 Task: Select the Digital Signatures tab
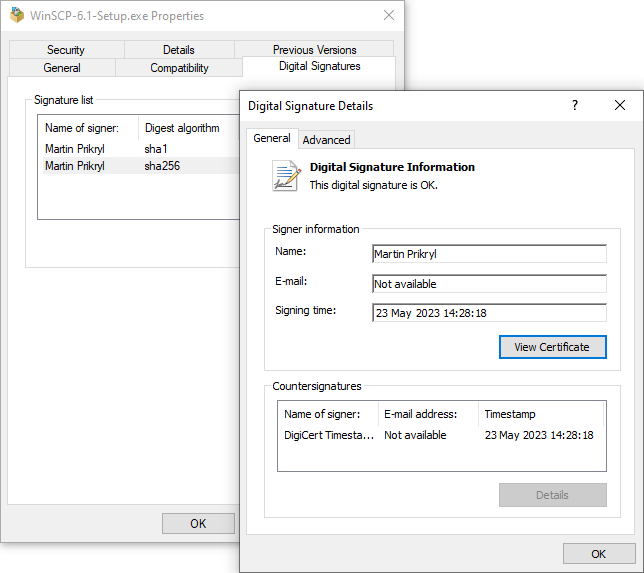pyautogui.click(x=319, y=66)
